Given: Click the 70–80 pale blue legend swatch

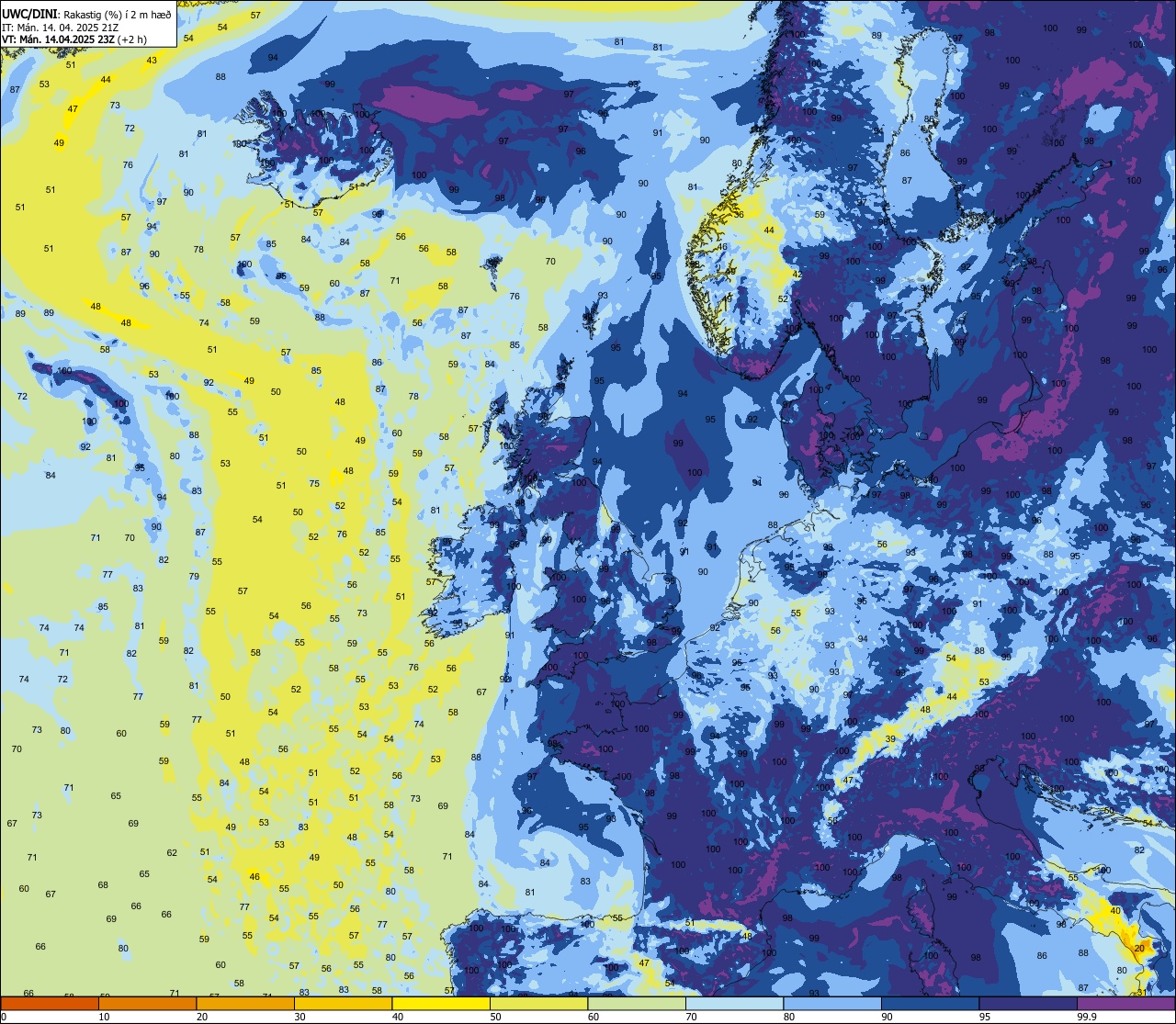Looking at the screenshot, I should tap(734, 1004).
